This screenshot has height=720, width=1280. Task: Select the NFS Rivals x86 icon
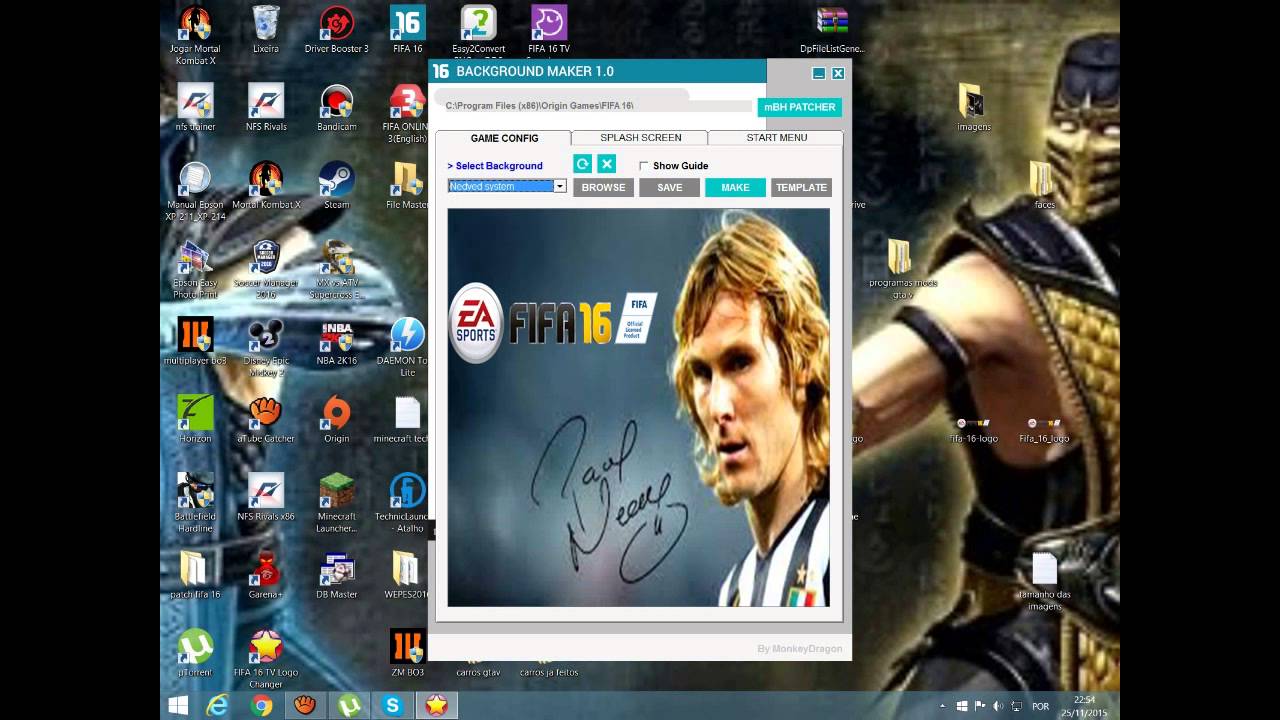(266, 498)
